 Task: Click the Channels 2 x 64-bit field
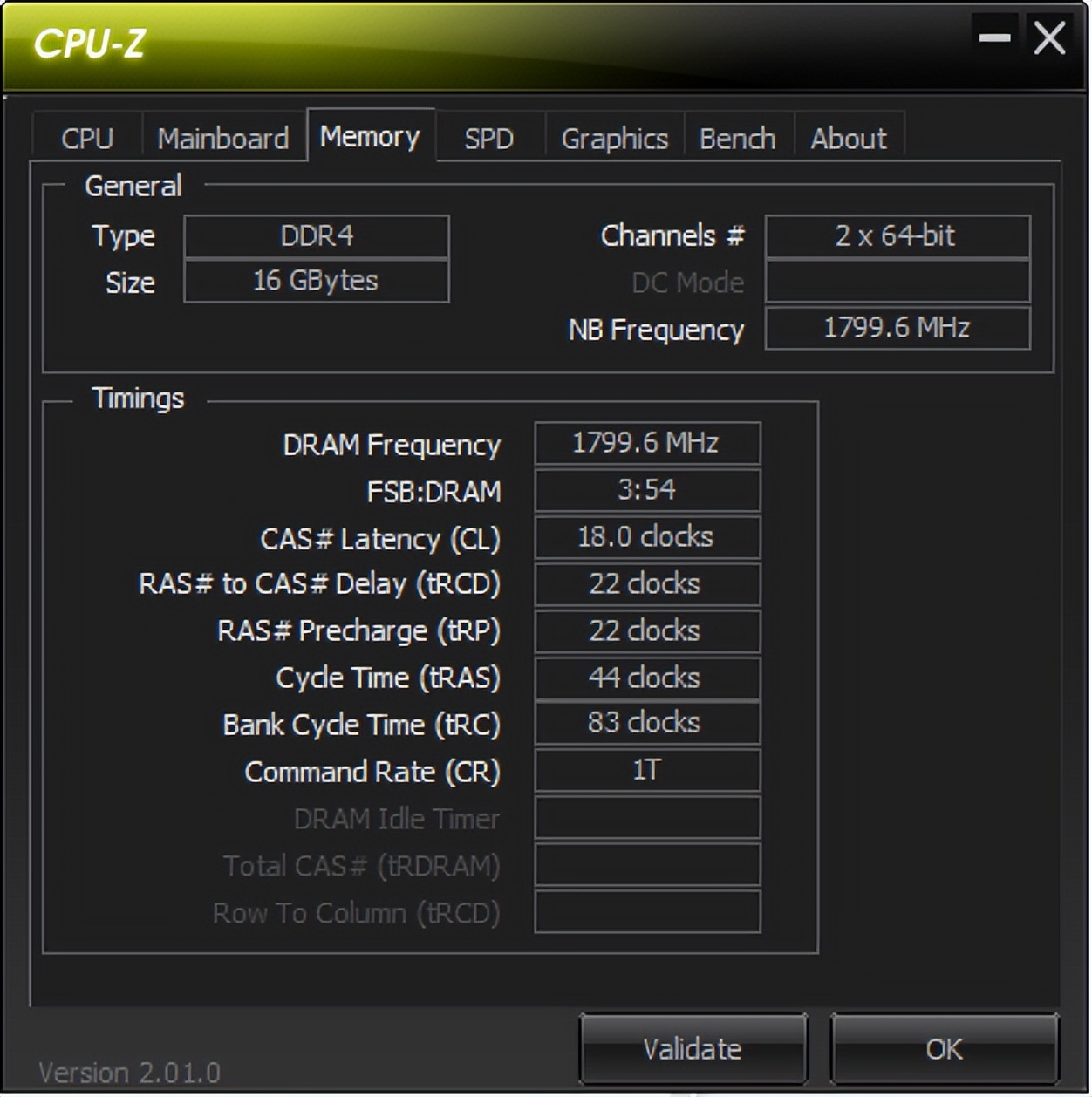(897, 236)
